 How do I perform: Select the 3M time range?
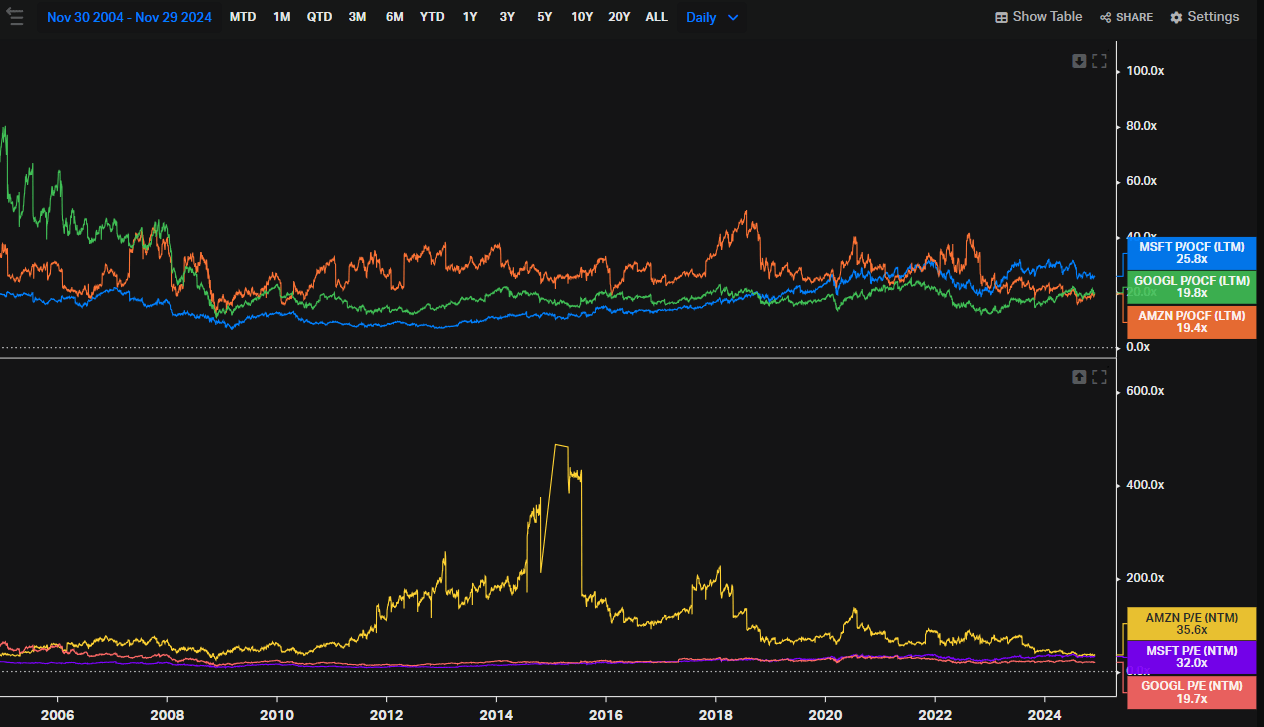click(x=357, y=17)
